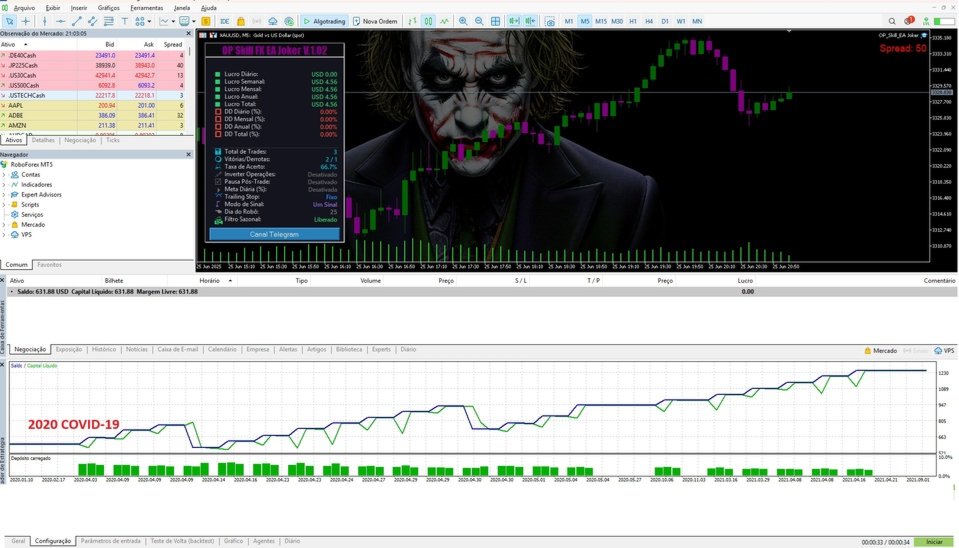Image resolution: width=959 pixels, height=548 pixels.
Task: Select the M5 timeframe
Action: pyautogui.click(x=585, y=21)
